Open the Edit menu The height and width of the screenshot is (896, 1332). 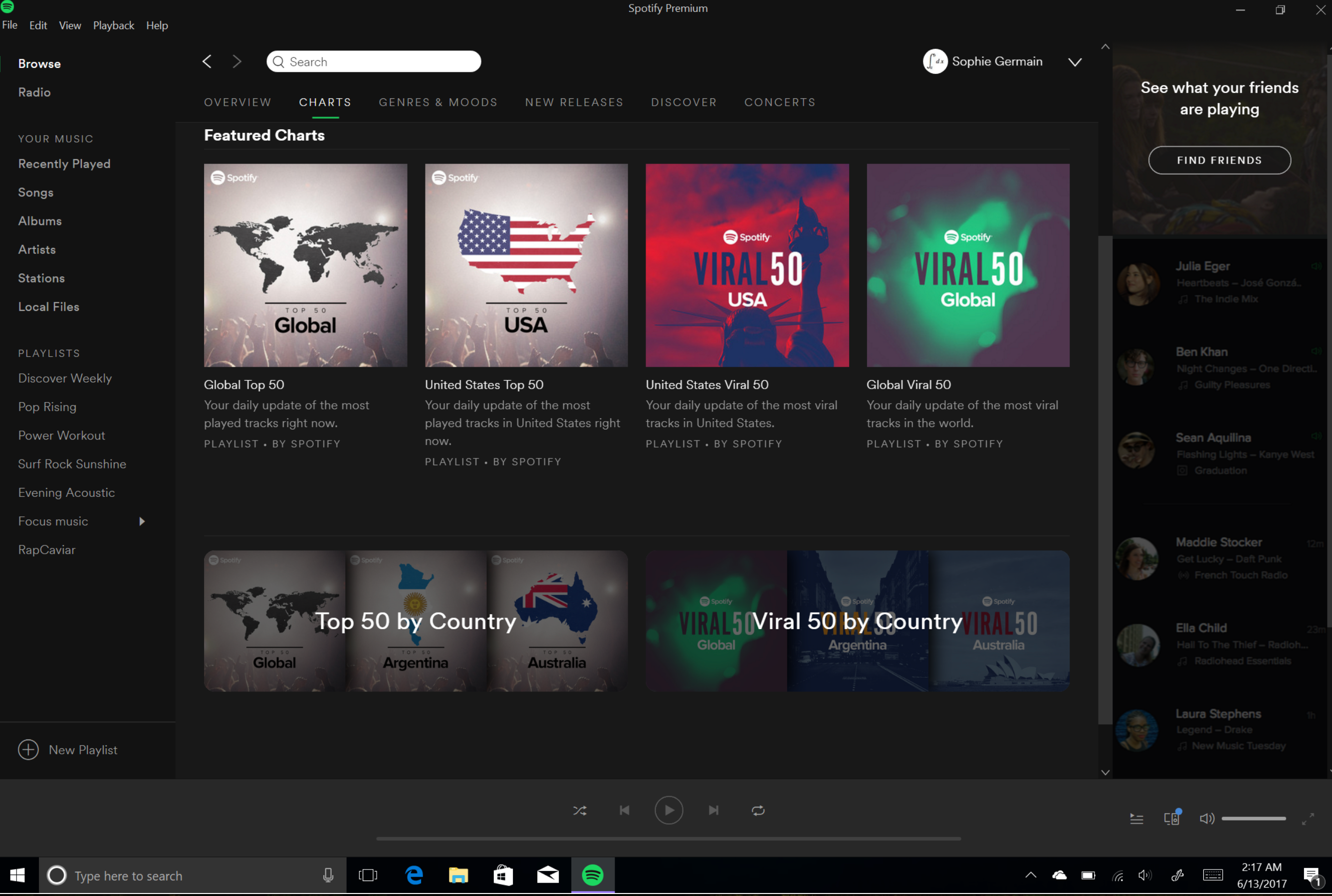pos(38,25)
